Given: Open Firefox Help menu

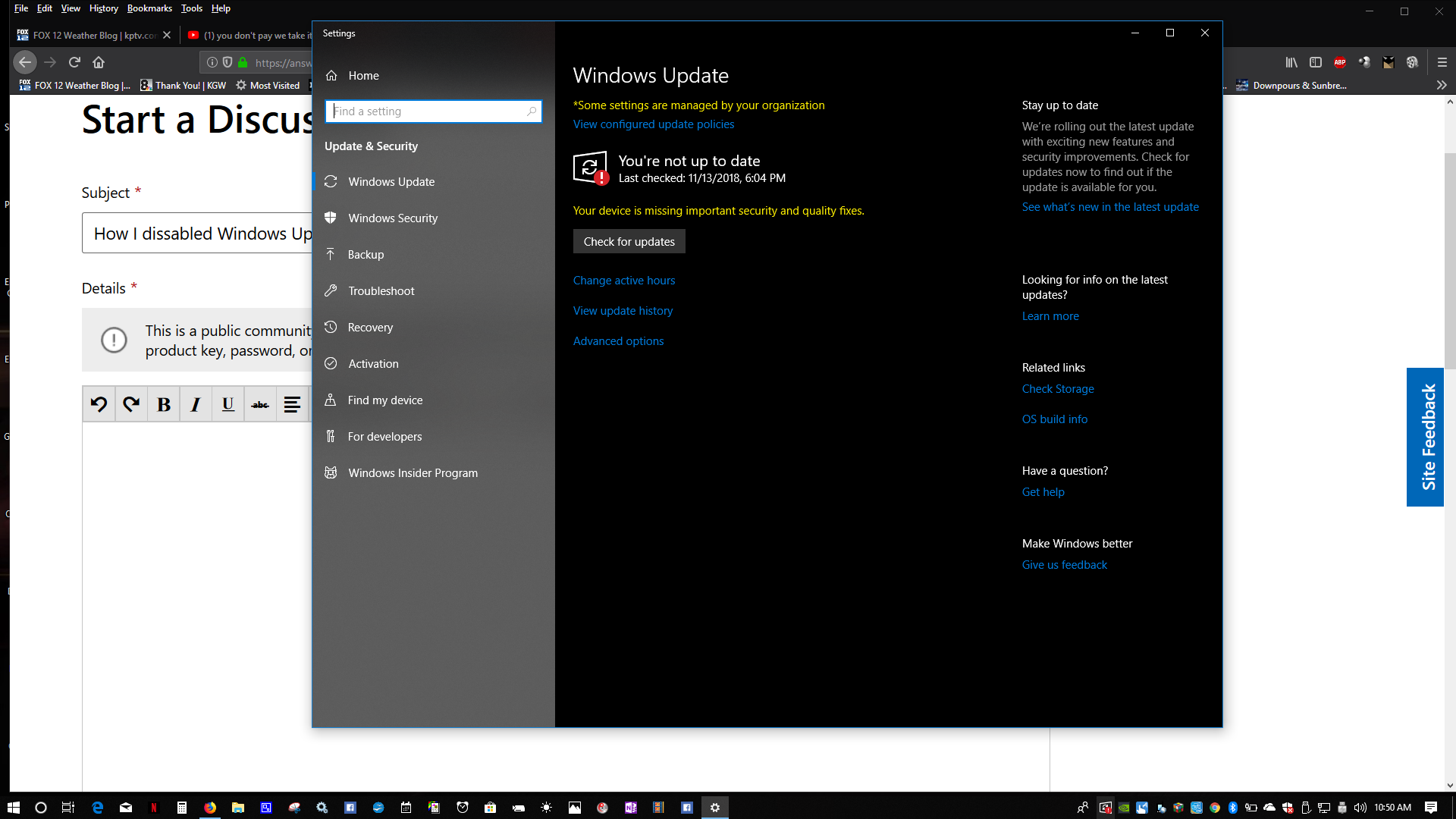Looking at the screenshot, I should click(x=221, y=8).
